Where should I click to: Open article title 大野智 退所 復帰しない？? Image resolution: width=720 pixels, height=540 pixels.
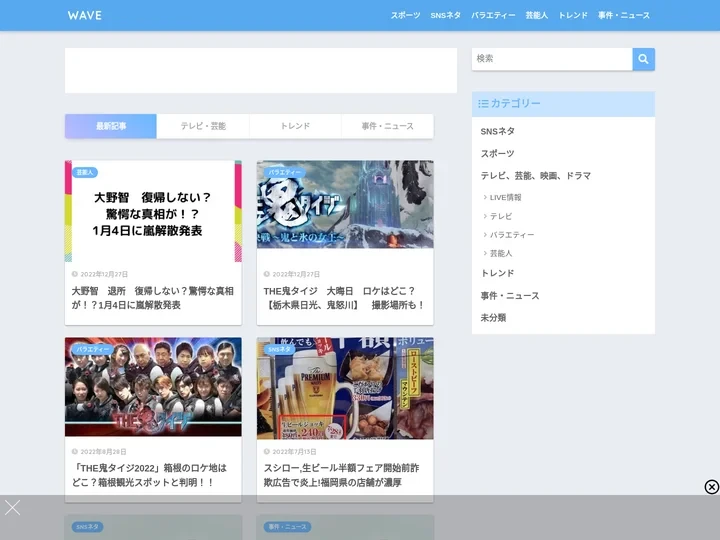pyautogui.click(x=152, y=298)
